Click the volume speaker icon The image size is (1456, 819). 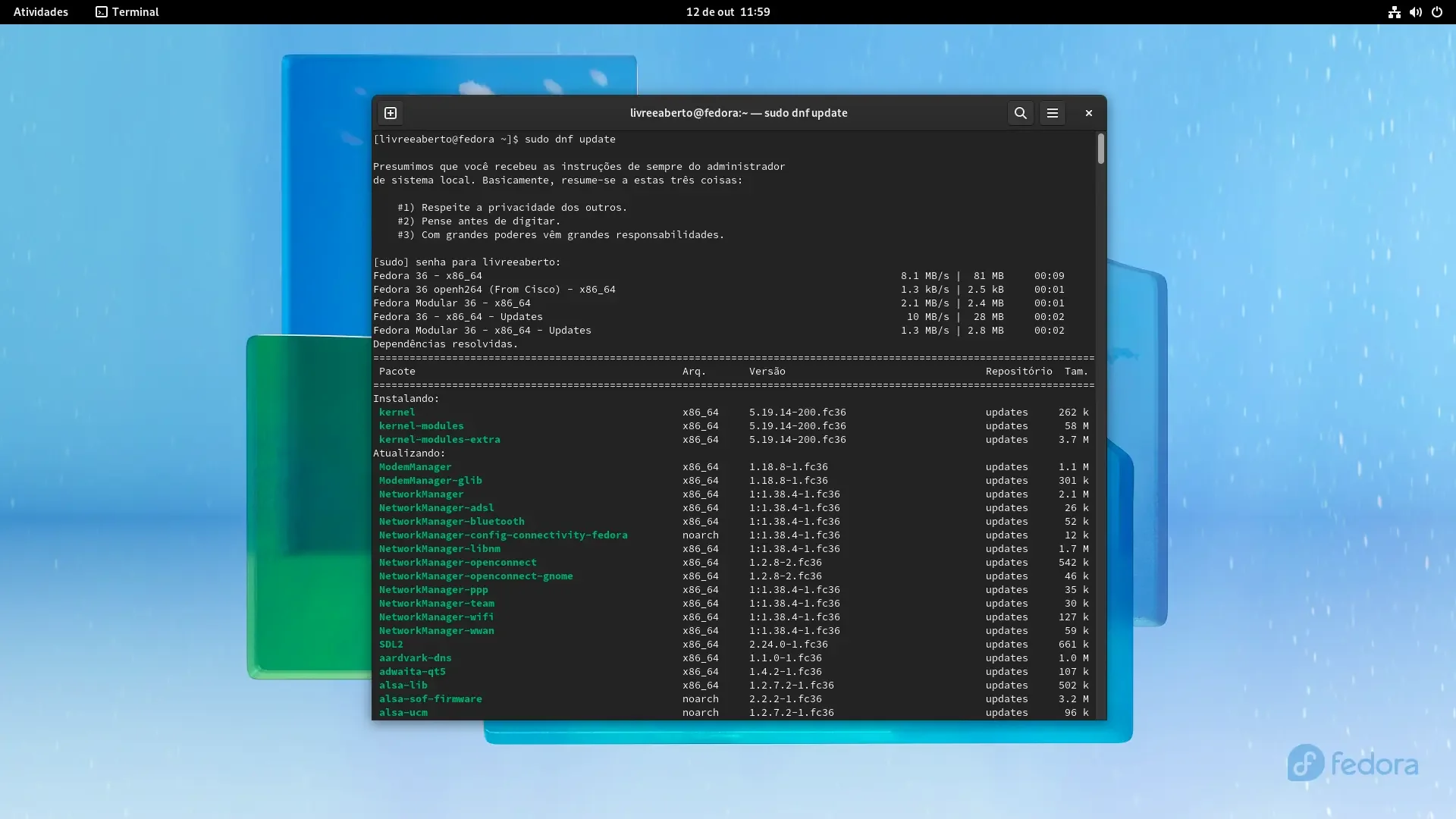pyautogui.click(x=1416, y=12)
